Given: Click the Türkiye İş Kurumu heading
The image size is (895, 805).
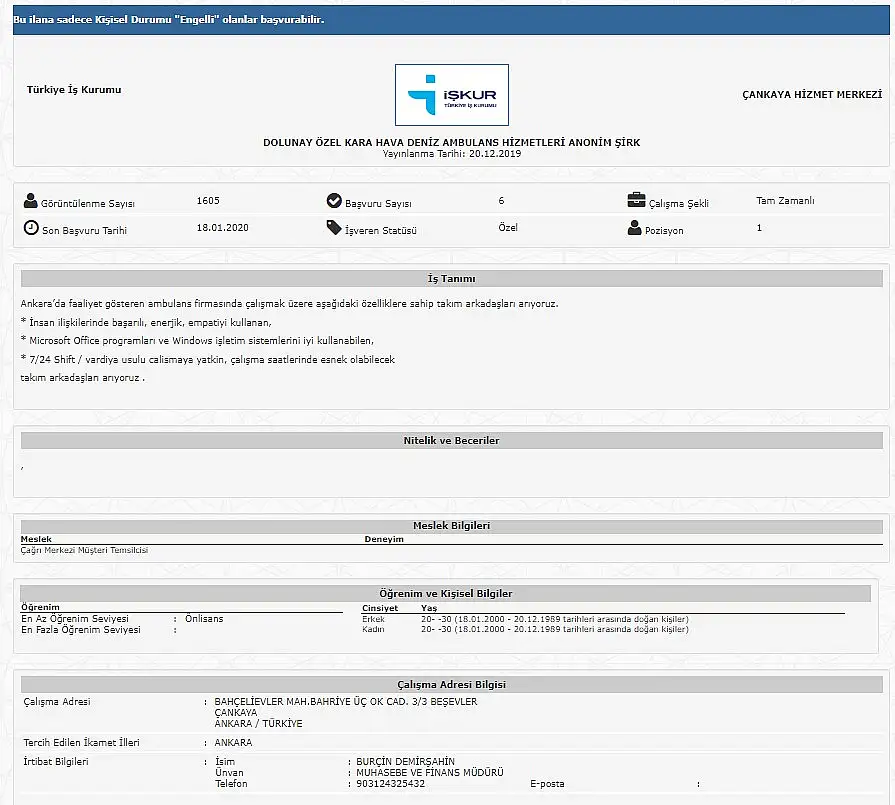Looking at the screenshot, I should 74,90.
